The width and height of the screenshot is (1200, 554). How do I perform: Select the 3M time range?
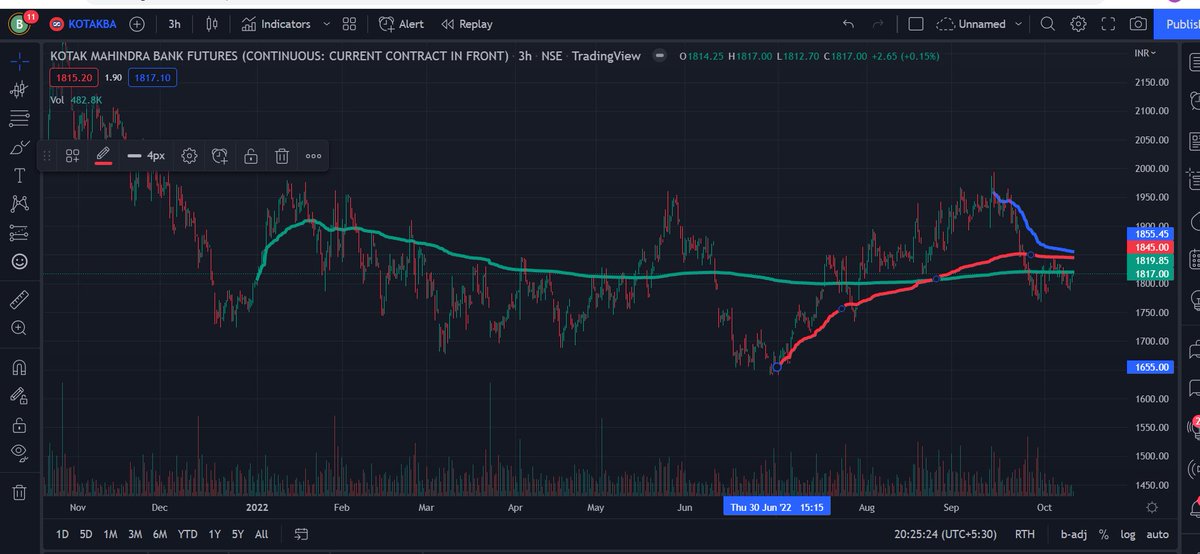135,534
